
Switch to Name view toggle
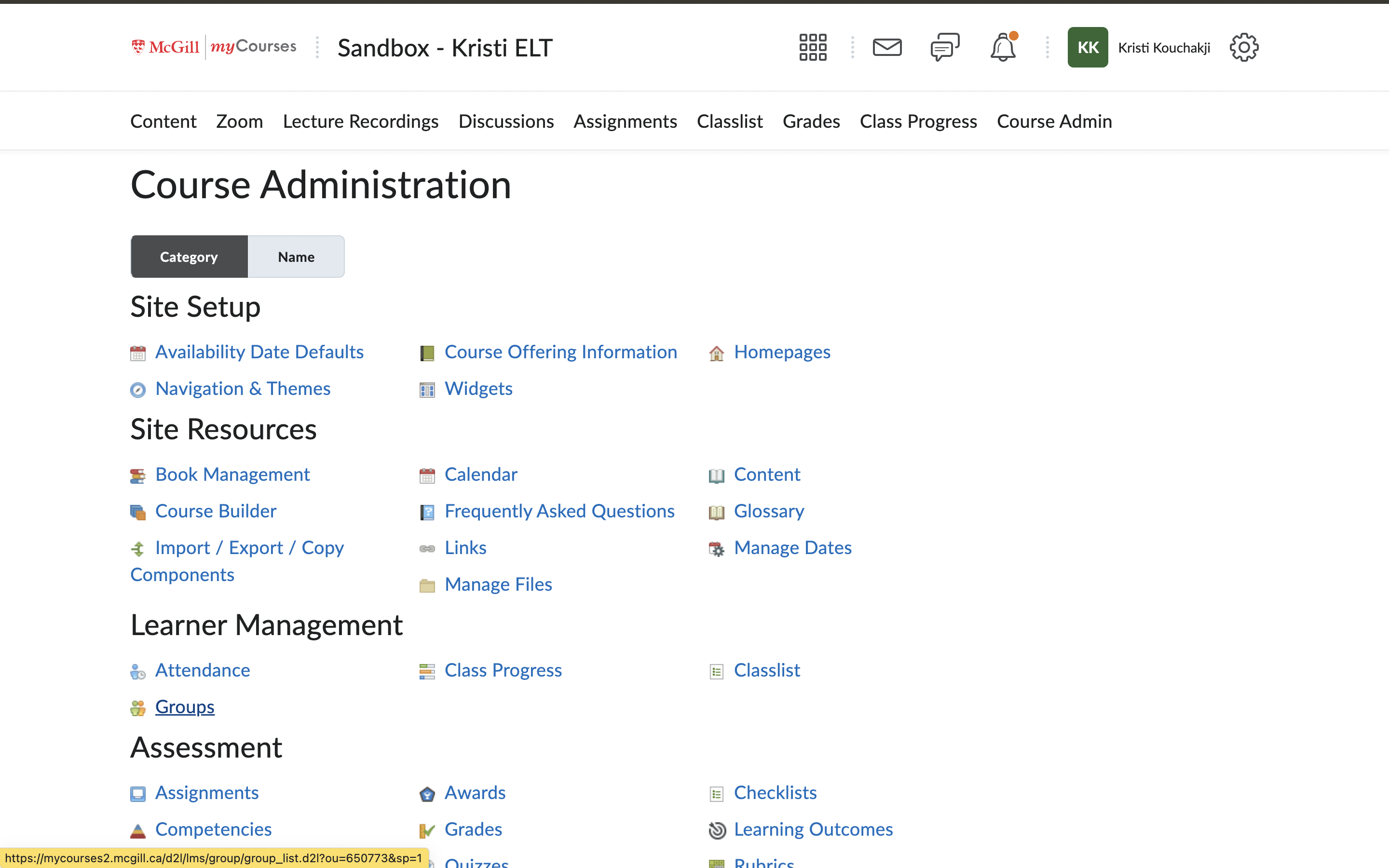click(296, 257)
